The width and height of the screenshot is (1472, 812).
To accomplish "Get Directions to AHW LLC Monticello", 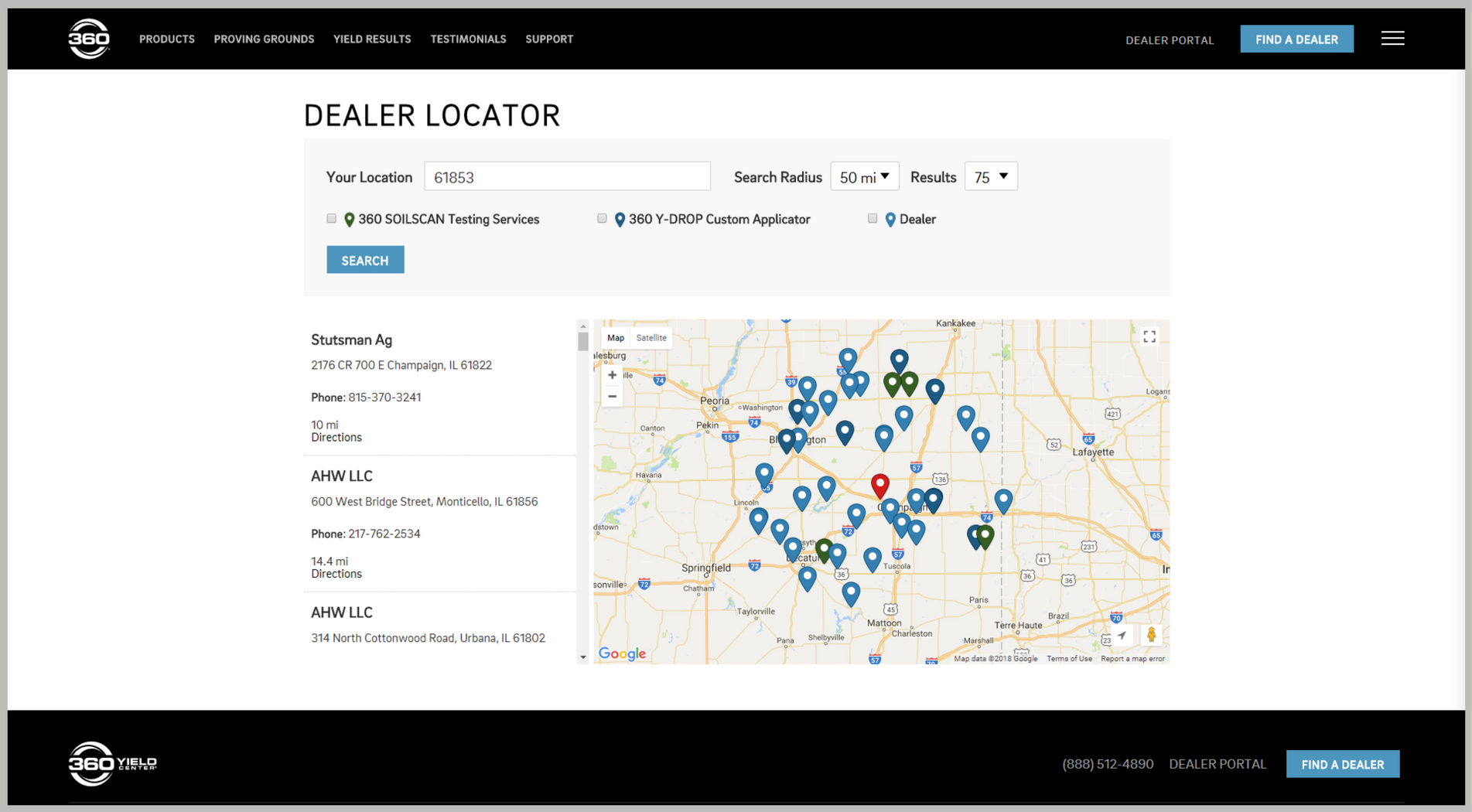I will click(x=336, y=574).
